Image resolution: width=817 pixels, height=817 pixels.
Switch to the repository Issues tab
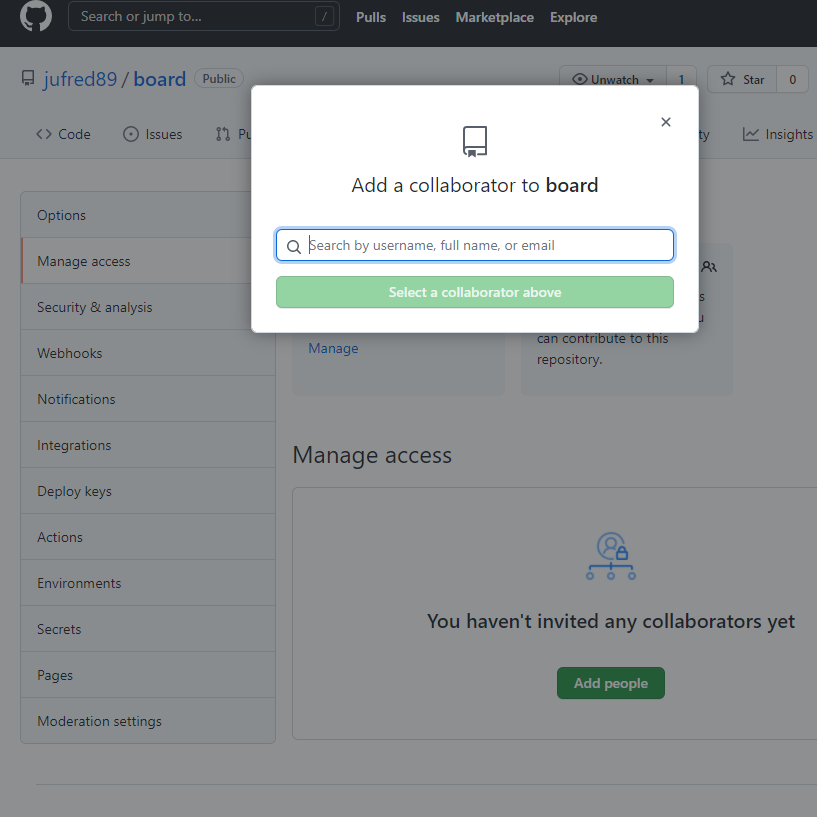click(x=153, y=134)
